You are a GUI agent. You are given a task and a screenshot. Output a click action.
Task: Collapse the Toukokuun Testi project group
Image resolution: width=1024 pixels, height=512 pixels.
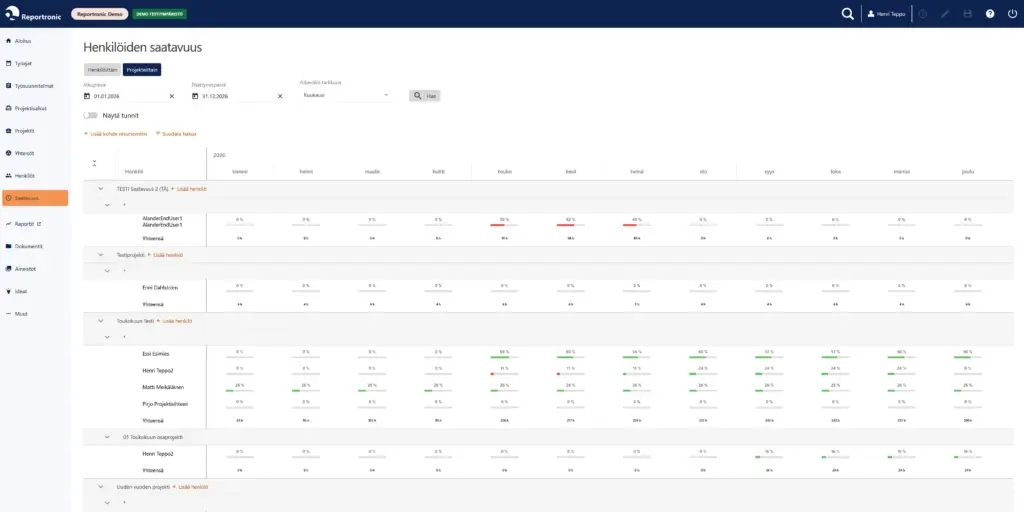101,321
